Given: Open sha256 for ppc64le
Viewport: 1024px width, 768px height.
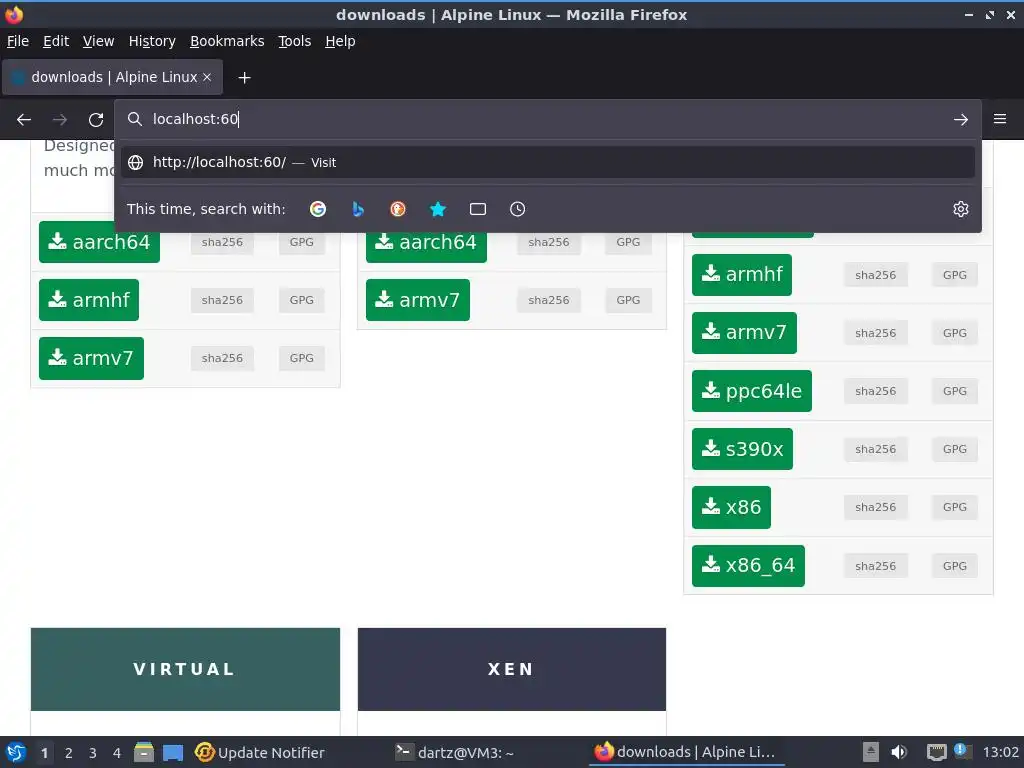Looking at the screenshot, I should [876, 391].
